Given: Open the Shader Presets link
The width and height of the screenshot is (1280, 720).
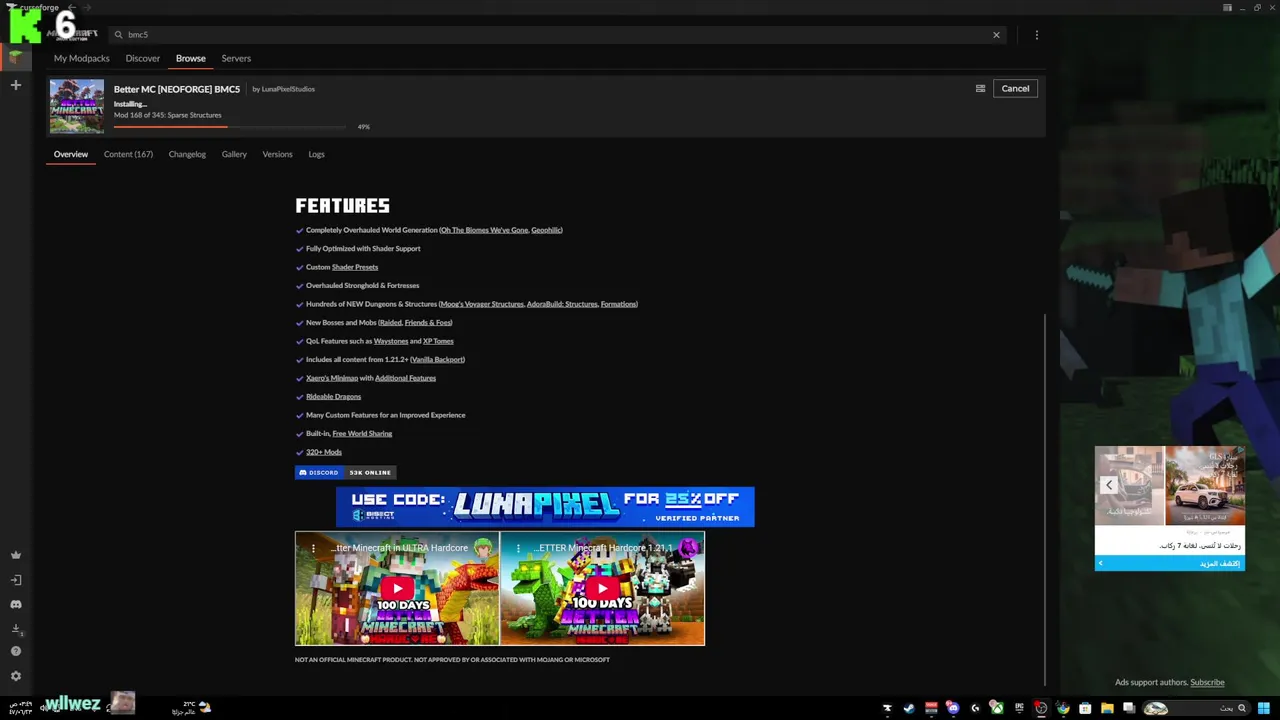Looking at the screenshot, I should tap(355, 267).
